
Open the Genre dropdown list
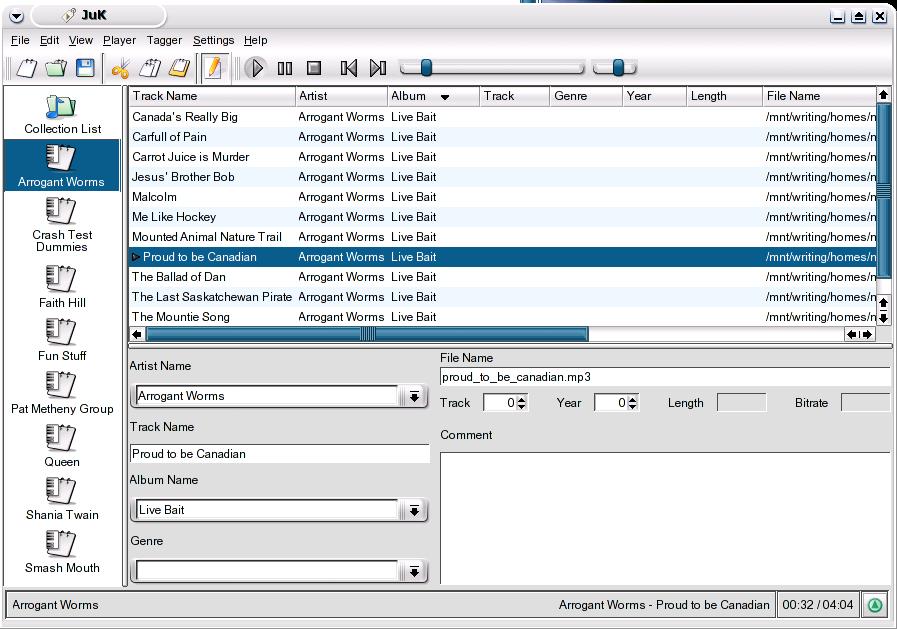[414, 572]
